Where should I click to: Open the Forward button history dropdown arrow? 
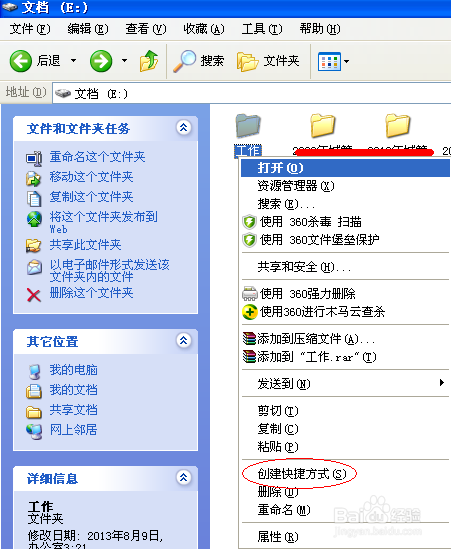click(124, 61)
